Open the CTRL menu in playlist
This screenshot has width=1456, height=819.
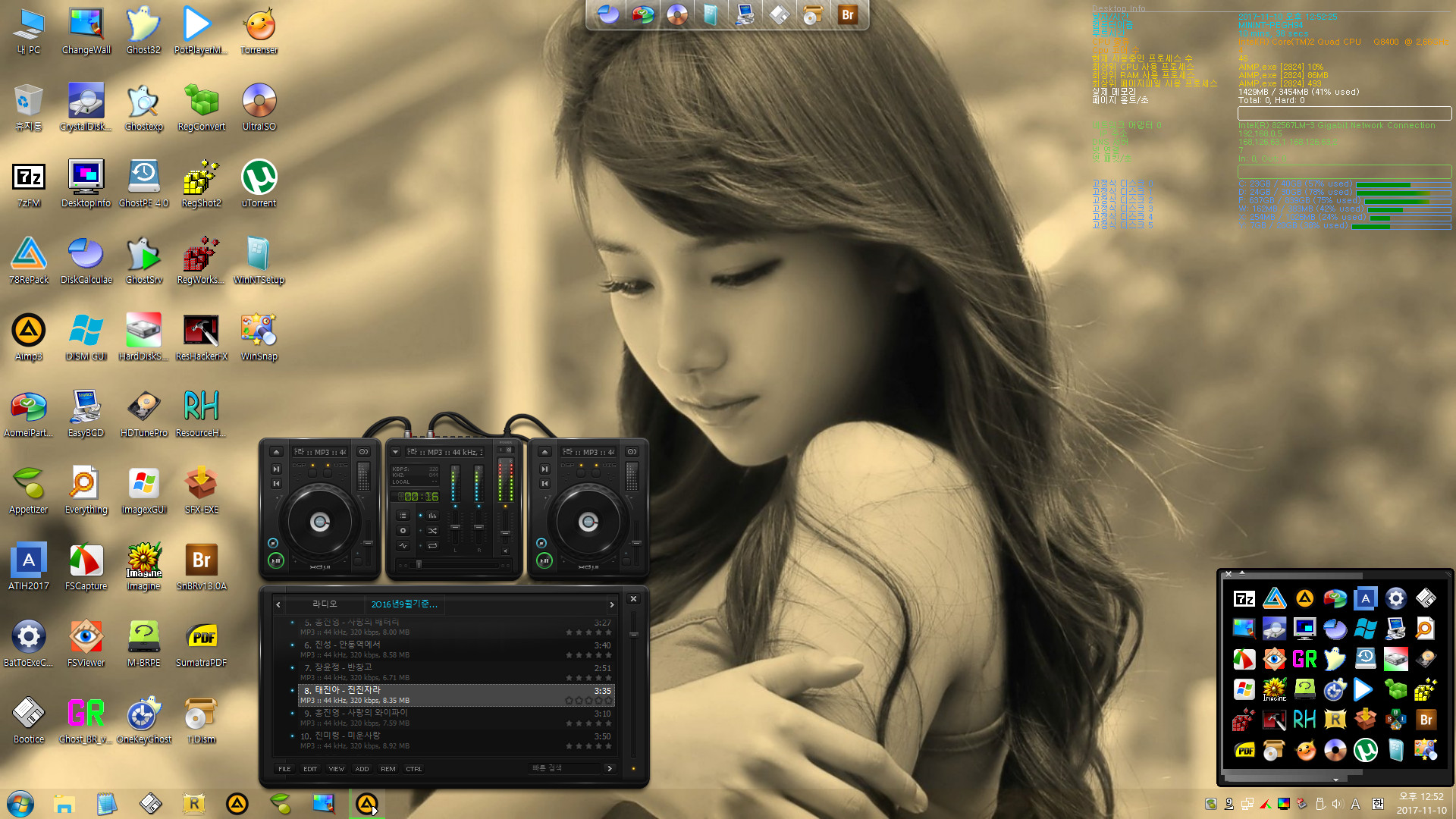(413, 769)
